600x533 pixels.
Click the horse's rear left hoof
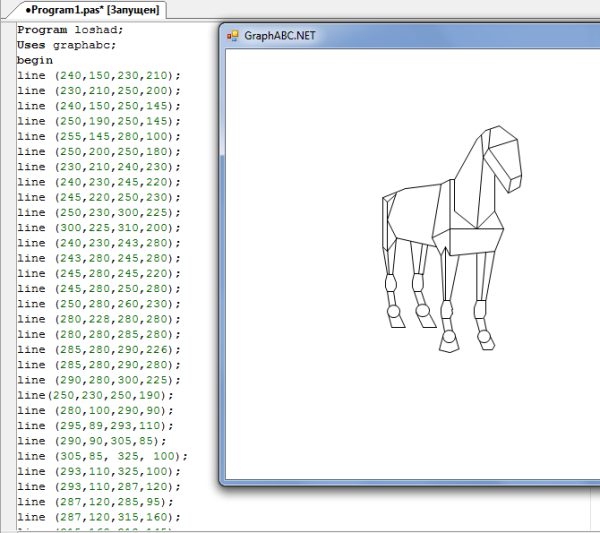pyautogui.click(x=394, y=316)
